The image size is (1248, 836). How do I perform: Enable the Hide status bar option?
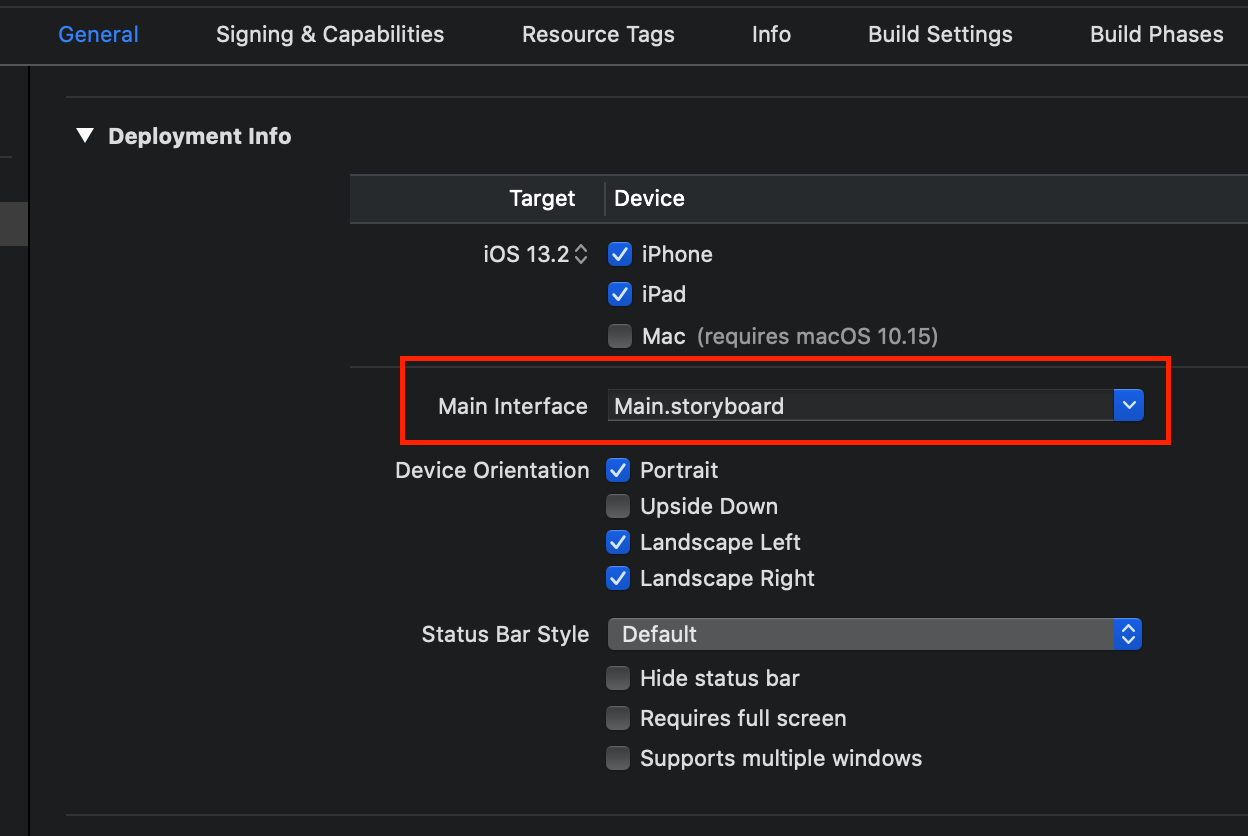619,678
